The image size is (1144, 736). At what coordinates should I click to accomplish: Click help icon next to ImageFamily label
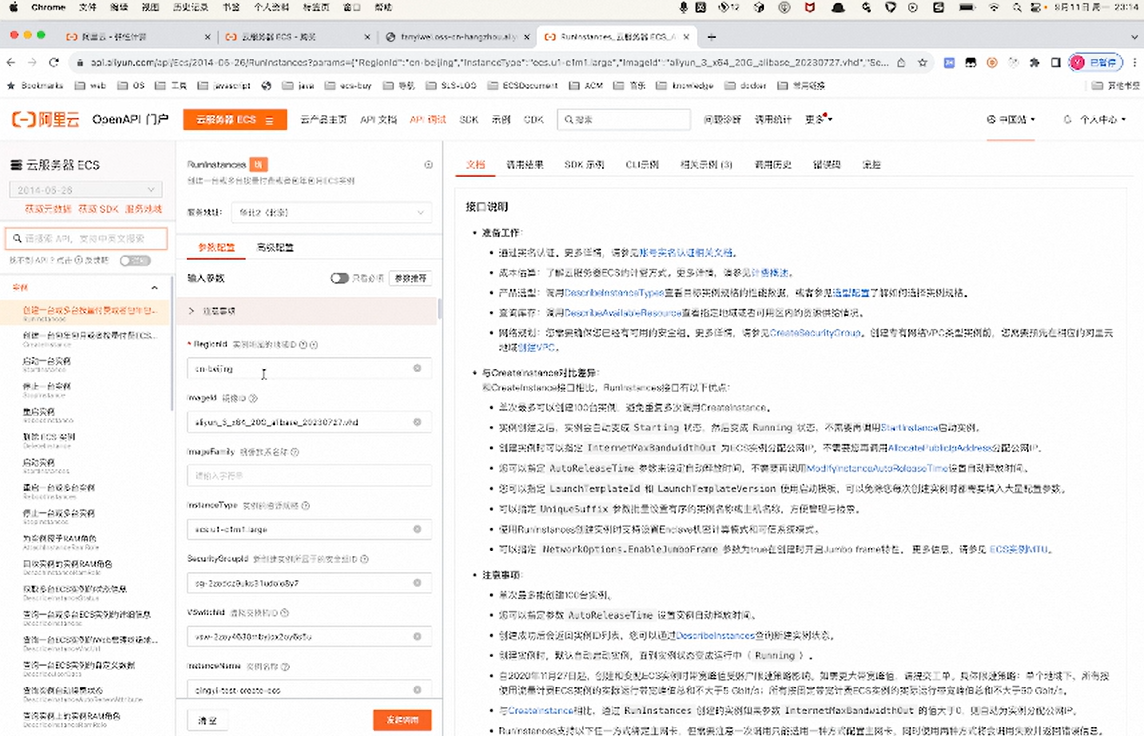tap(295, 452)
